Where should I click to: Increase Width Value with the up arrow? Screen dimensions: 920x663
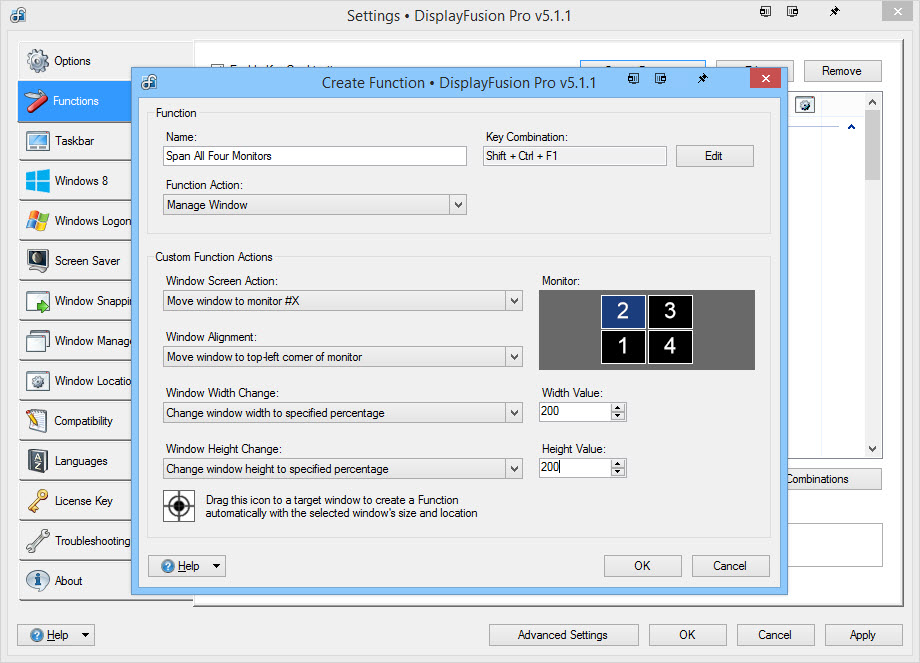click(x=618, y=408)
